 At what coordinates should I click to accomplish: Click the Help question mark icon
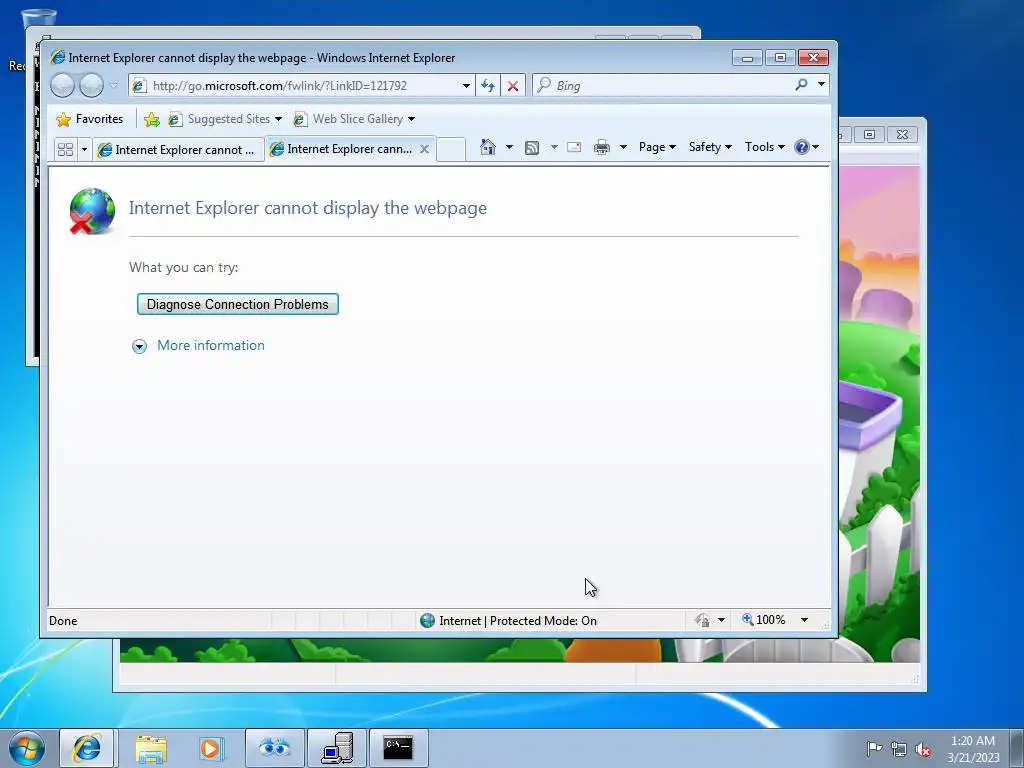(x=802, y=147)
